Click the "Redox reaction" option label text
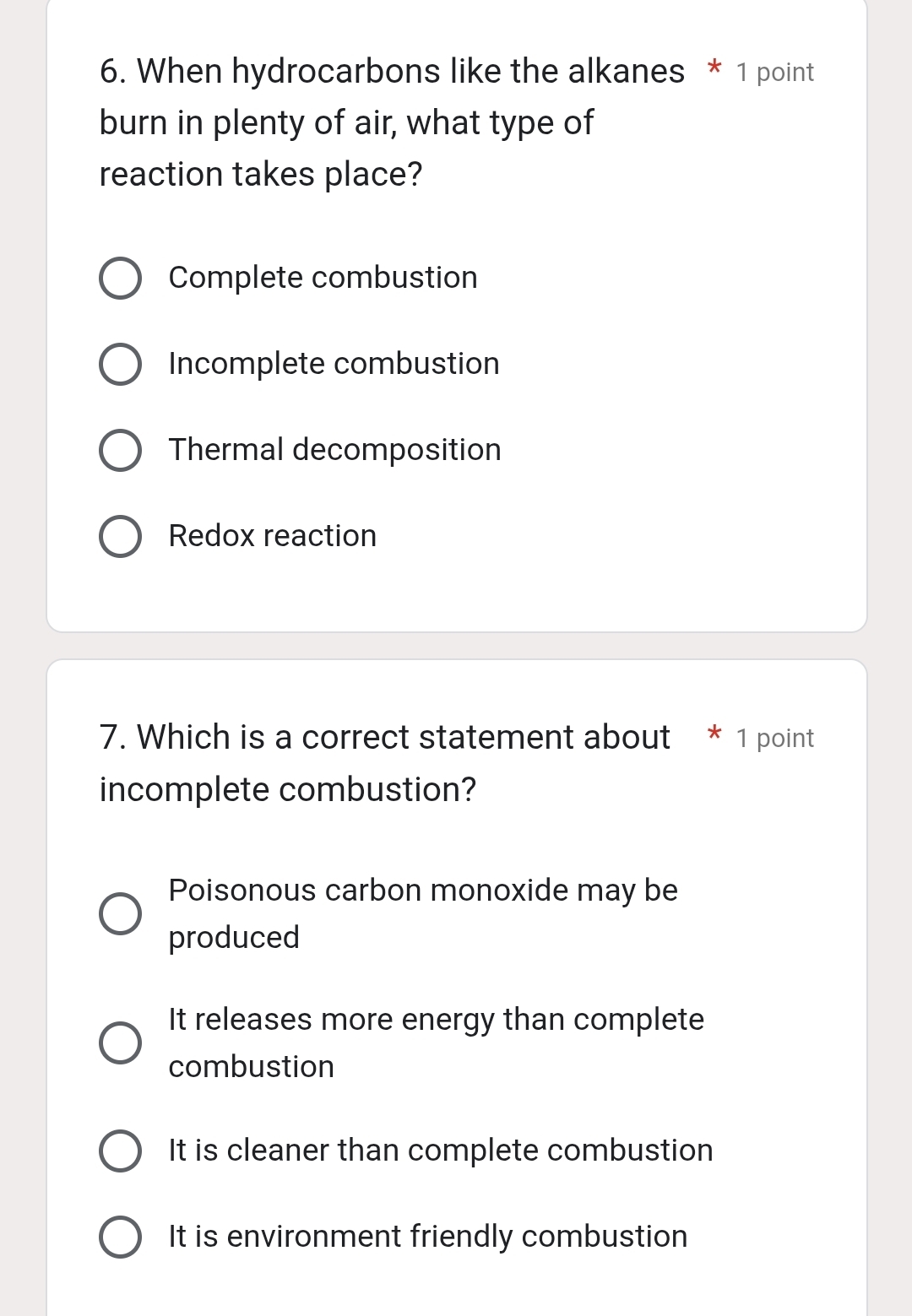The height and width of the screenshot is (1316, 912). point(272,536)
